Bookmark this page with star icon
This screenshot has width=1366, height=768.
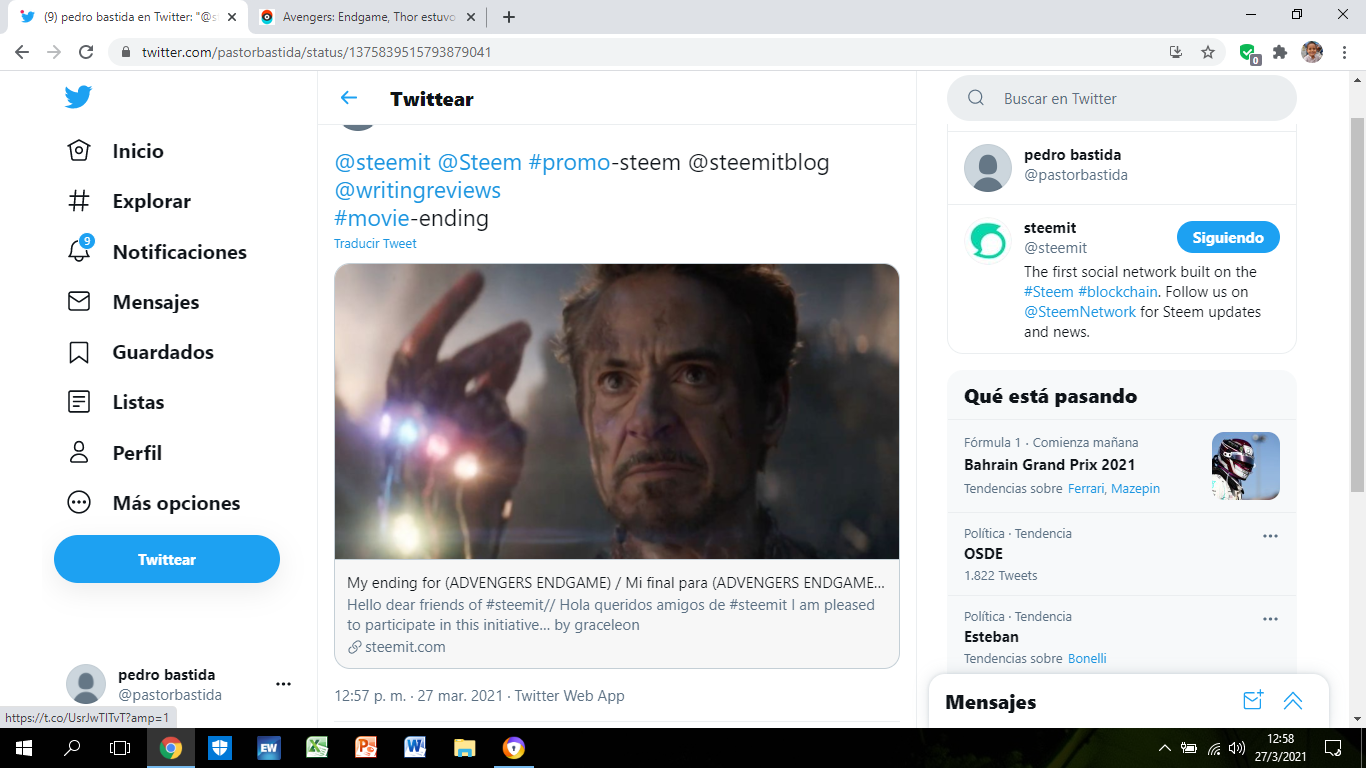pyautogui.click(x=1208, y=52)
